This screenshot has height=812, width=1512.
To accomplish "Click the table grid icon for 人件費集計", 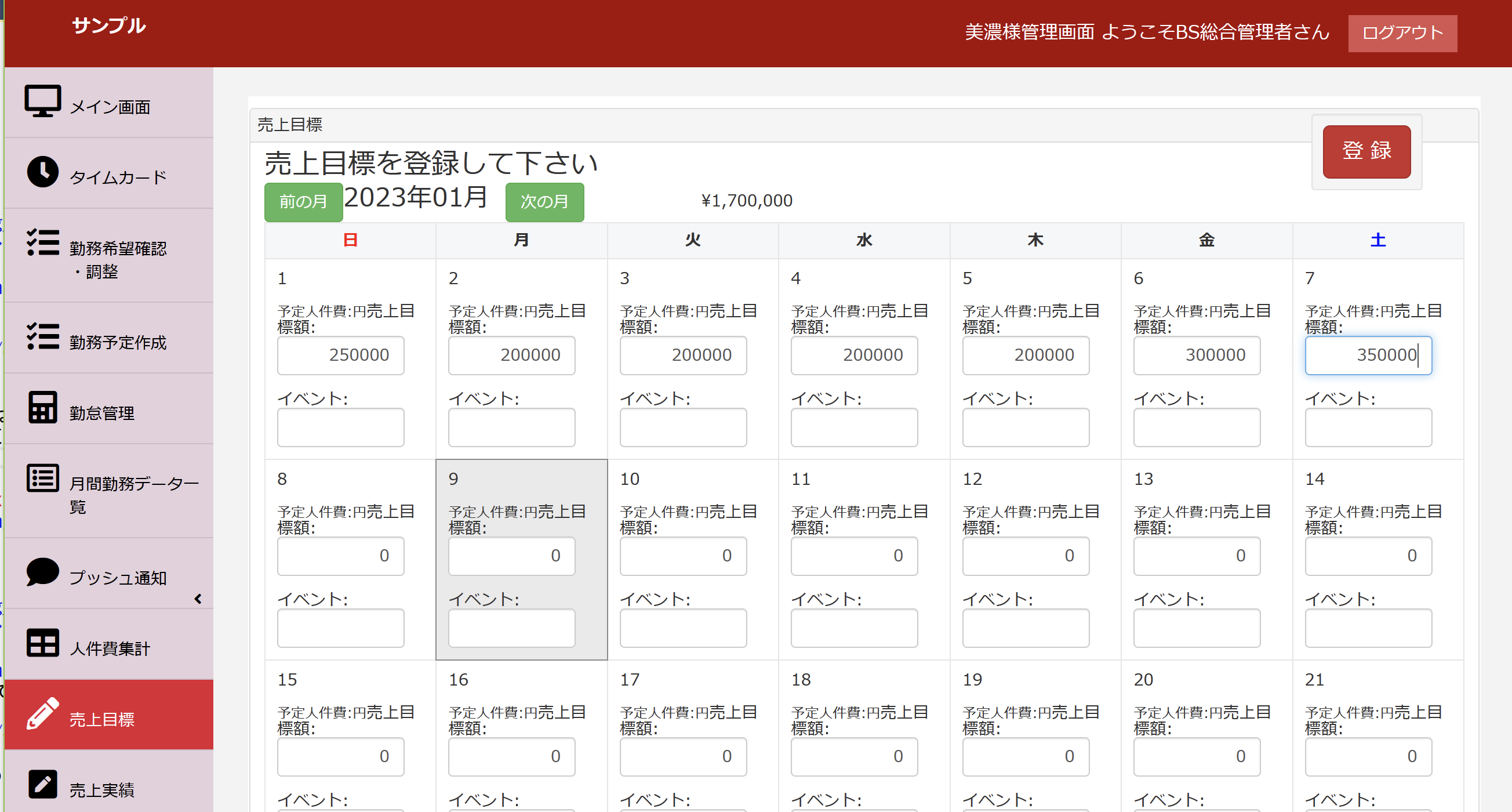I will pos(42,642).
